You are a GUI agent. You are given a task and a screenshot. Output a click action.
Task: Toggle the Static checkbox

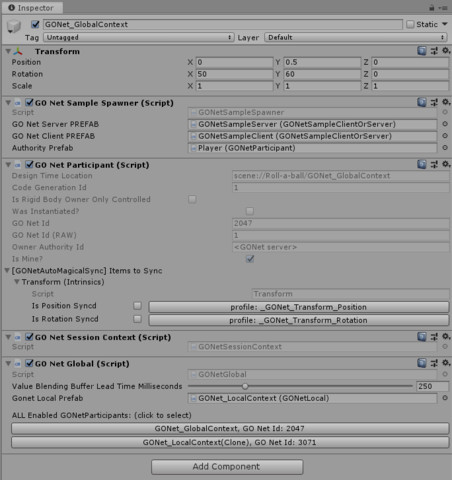[410, 24]
